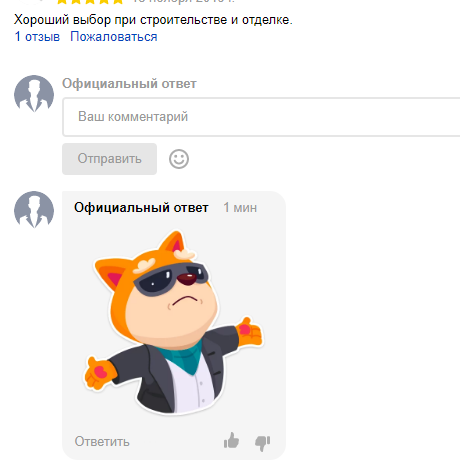The height and width of the screenshot is (468, 460).
Task: Click the yellow star rating above the review
Action: point(90,1)
